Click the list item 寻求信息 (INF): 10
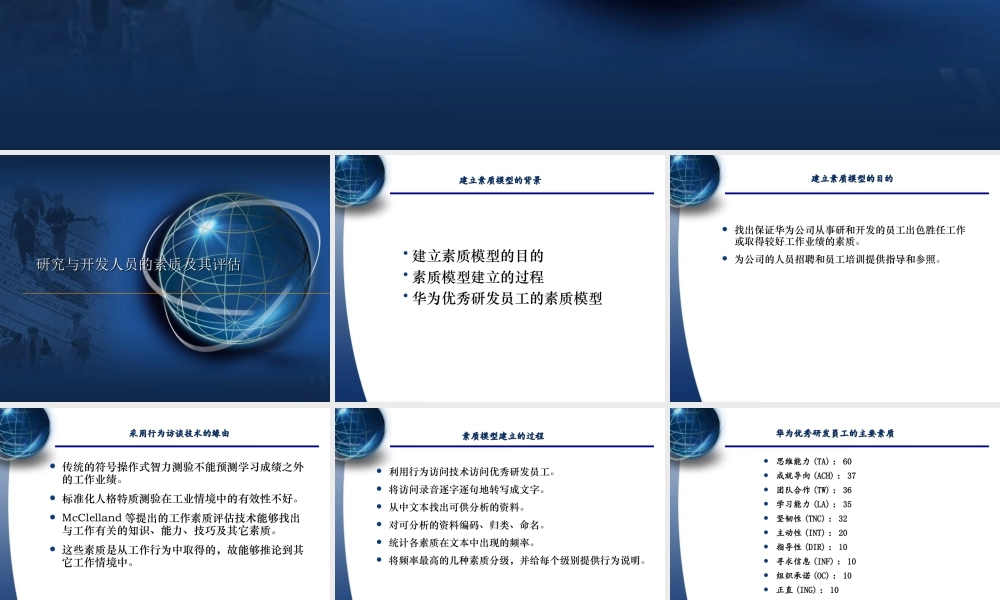 click(816, 561)
